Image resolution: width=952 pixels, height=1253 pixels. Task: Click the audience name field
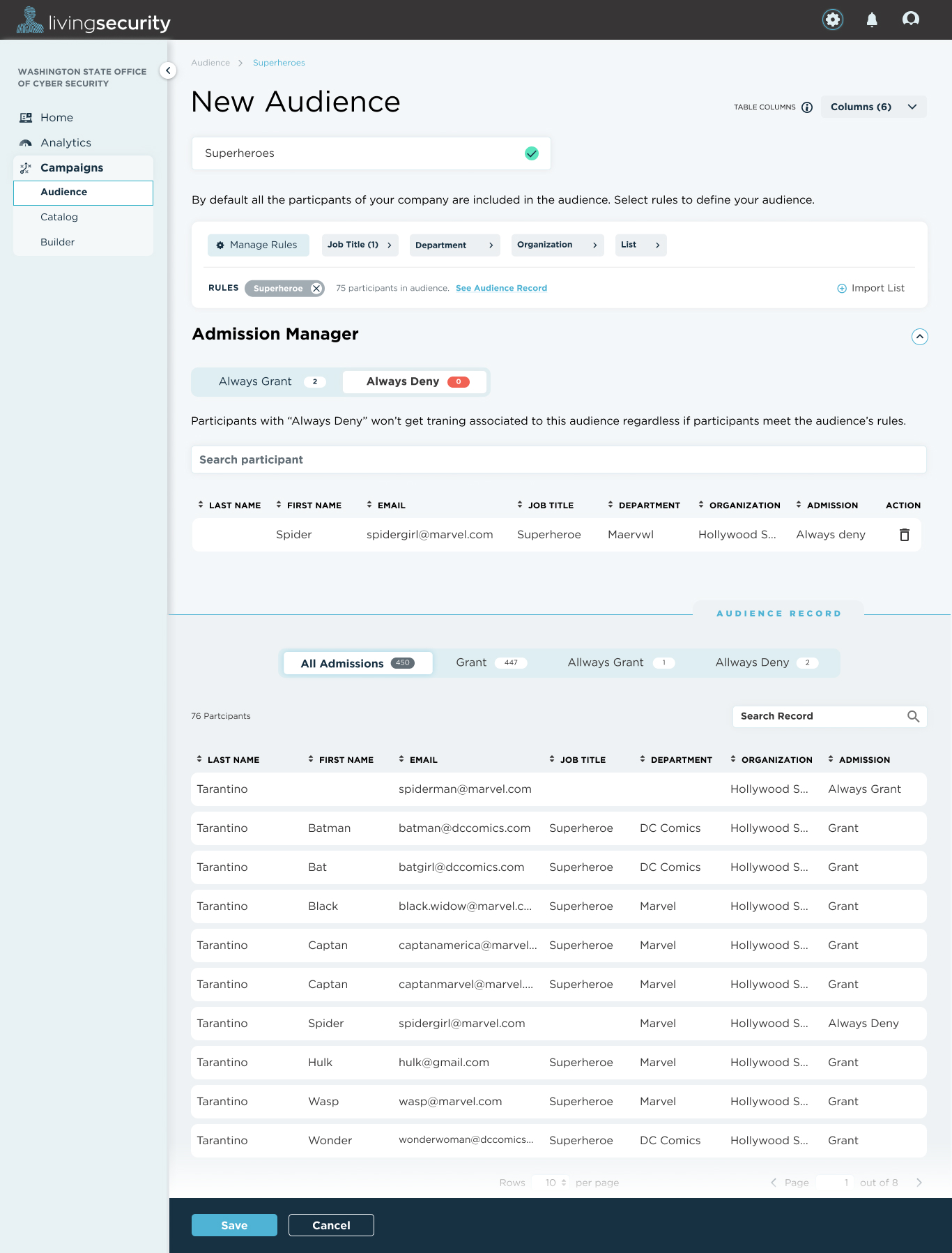click(x=371, y=153)
